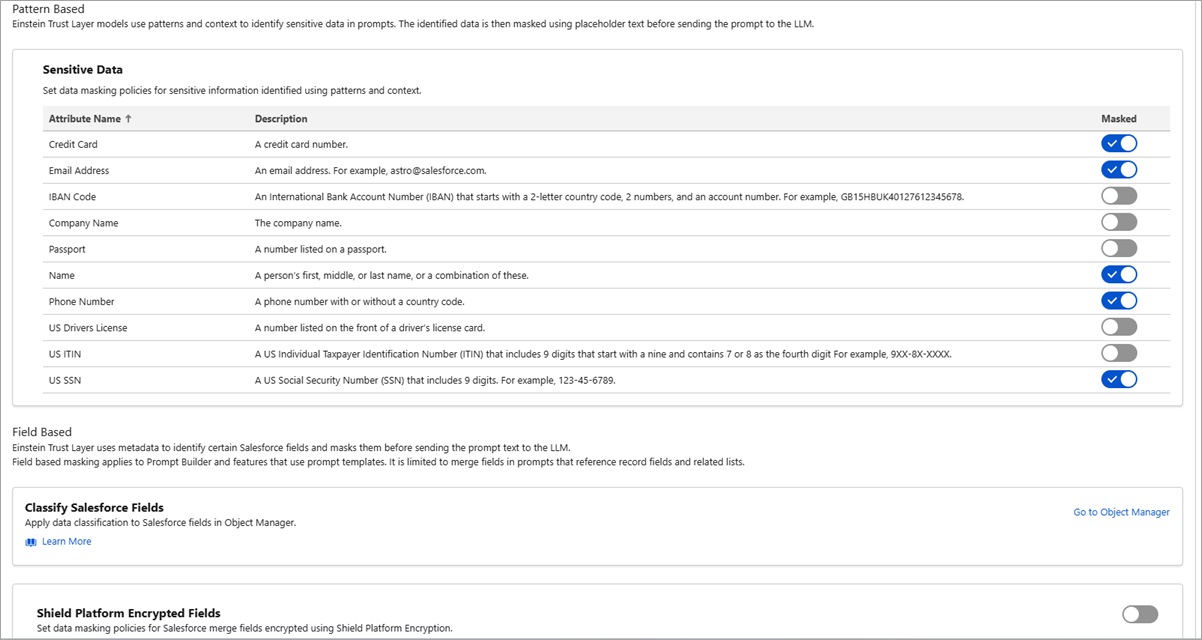Click the Email Address attribute name
1202x640 pixels.
tap(79, 171)
